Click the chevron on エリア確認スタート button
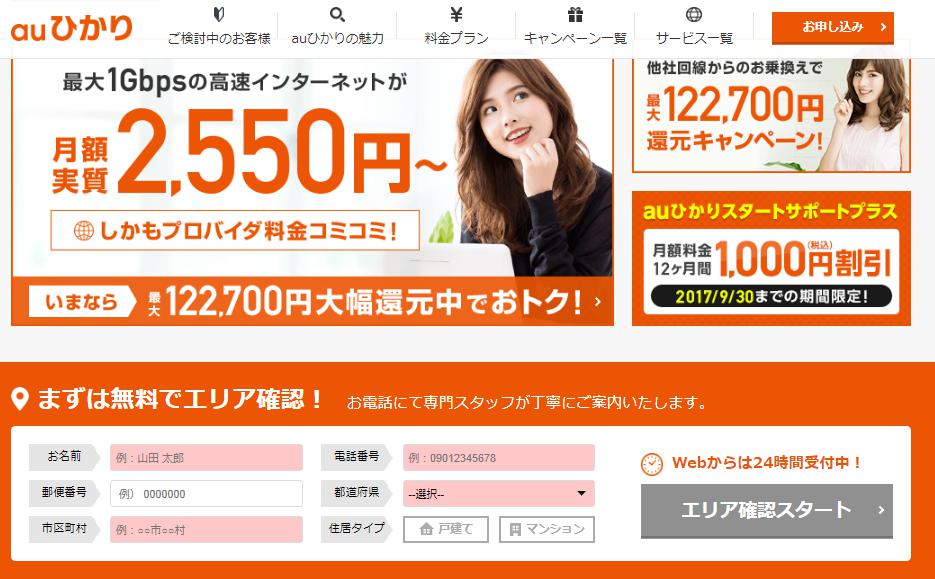 [x=881, y=510]
